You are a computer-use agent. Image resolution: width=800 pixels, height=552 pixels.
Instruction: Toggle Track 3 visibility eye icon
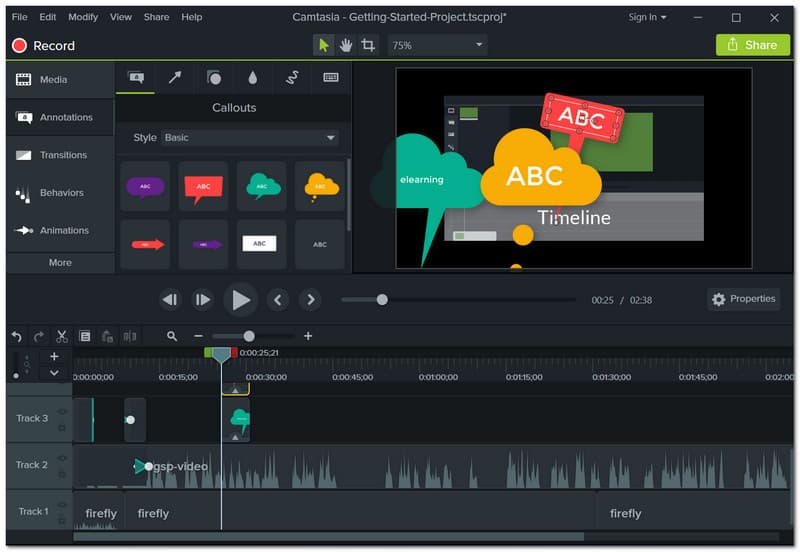[x=62, y=411]
